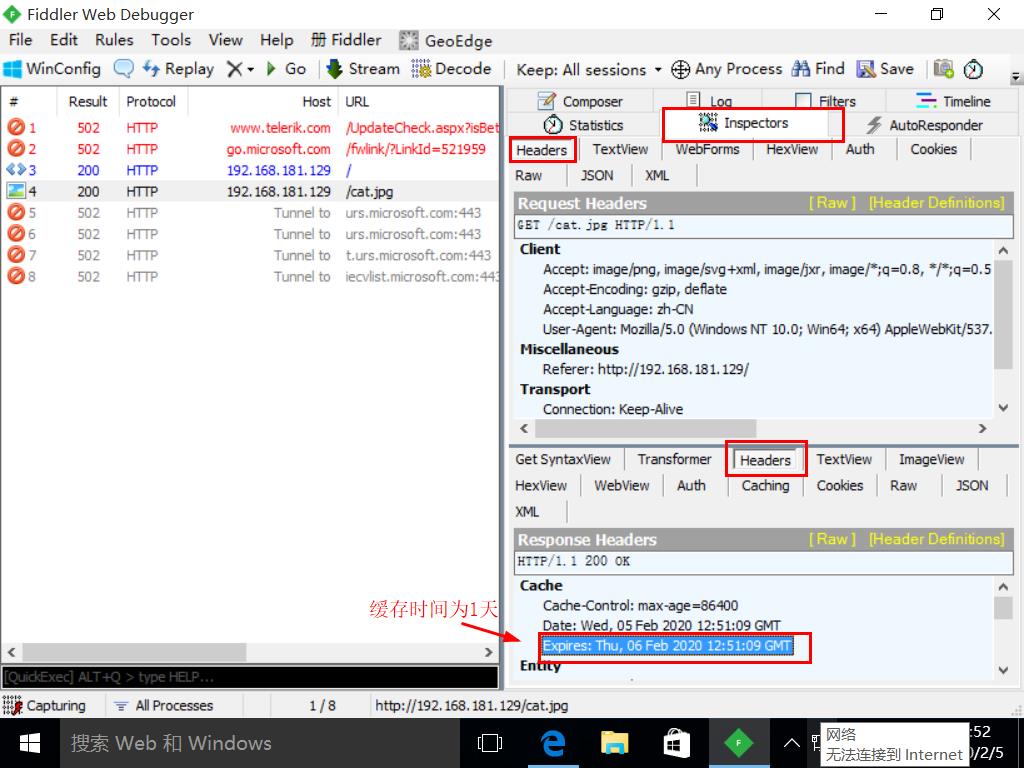Click the image icon of session 4
This screenshot has width=1024, height=768.
(x=16, y=191)
